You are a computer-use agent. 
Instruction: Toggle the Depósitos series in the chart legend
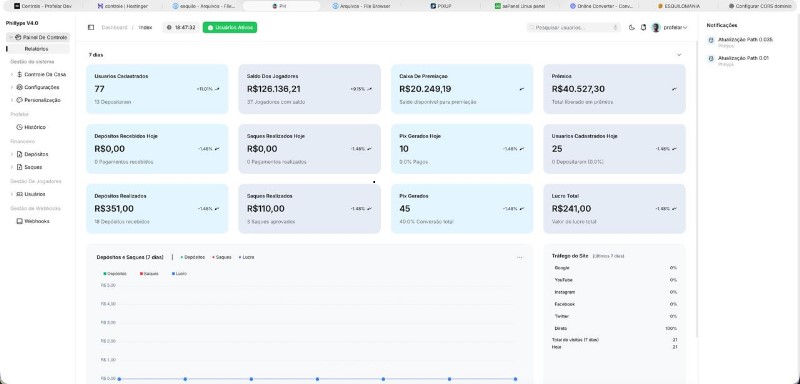[115, 274]
